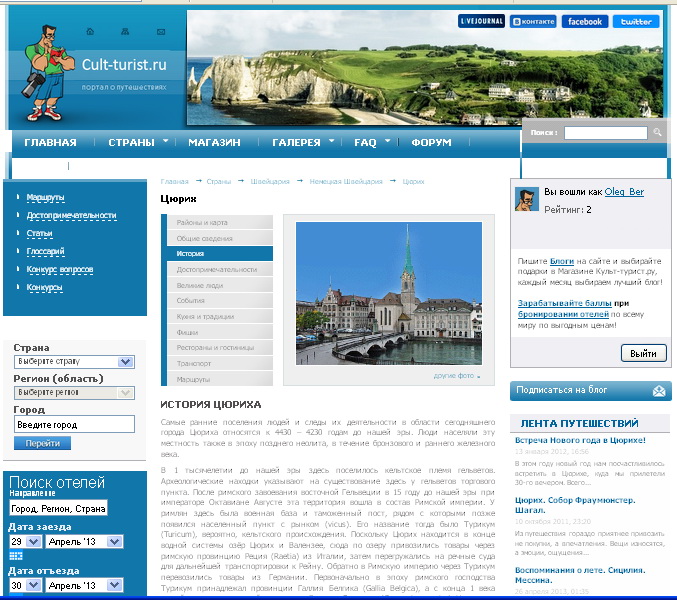Select the Общие сведения tab
677x600 pixels.
[220, 238]
